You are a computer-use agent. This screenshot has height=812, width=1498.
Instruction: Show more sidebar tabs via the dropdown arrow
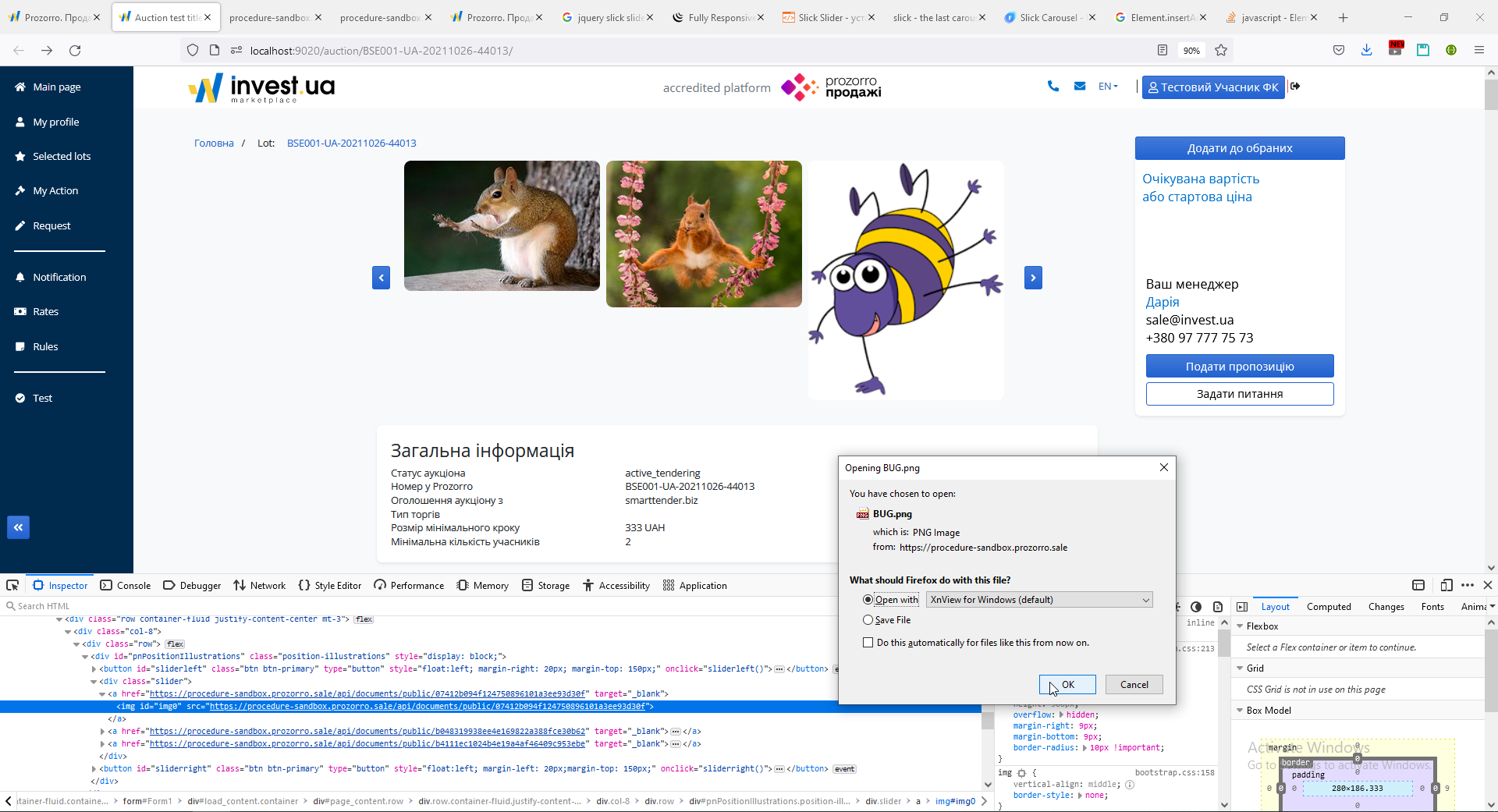pyautogui.click(x=1492, y=607)
